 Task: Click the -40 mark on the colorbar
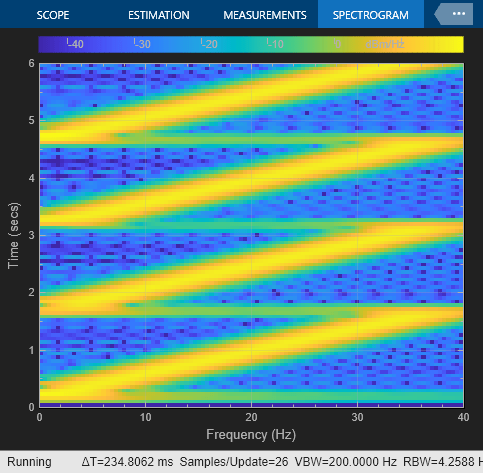point(75,44)
